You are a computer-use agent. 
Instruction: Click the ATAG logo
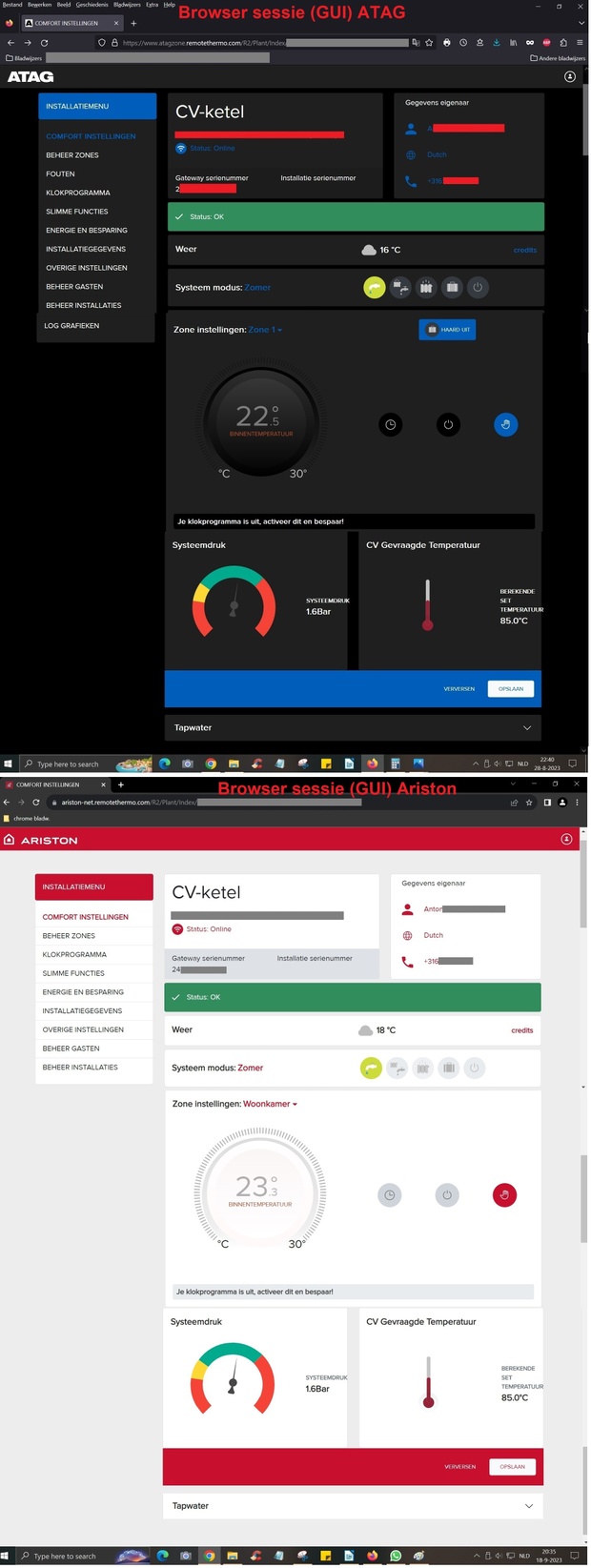[31, 76]
